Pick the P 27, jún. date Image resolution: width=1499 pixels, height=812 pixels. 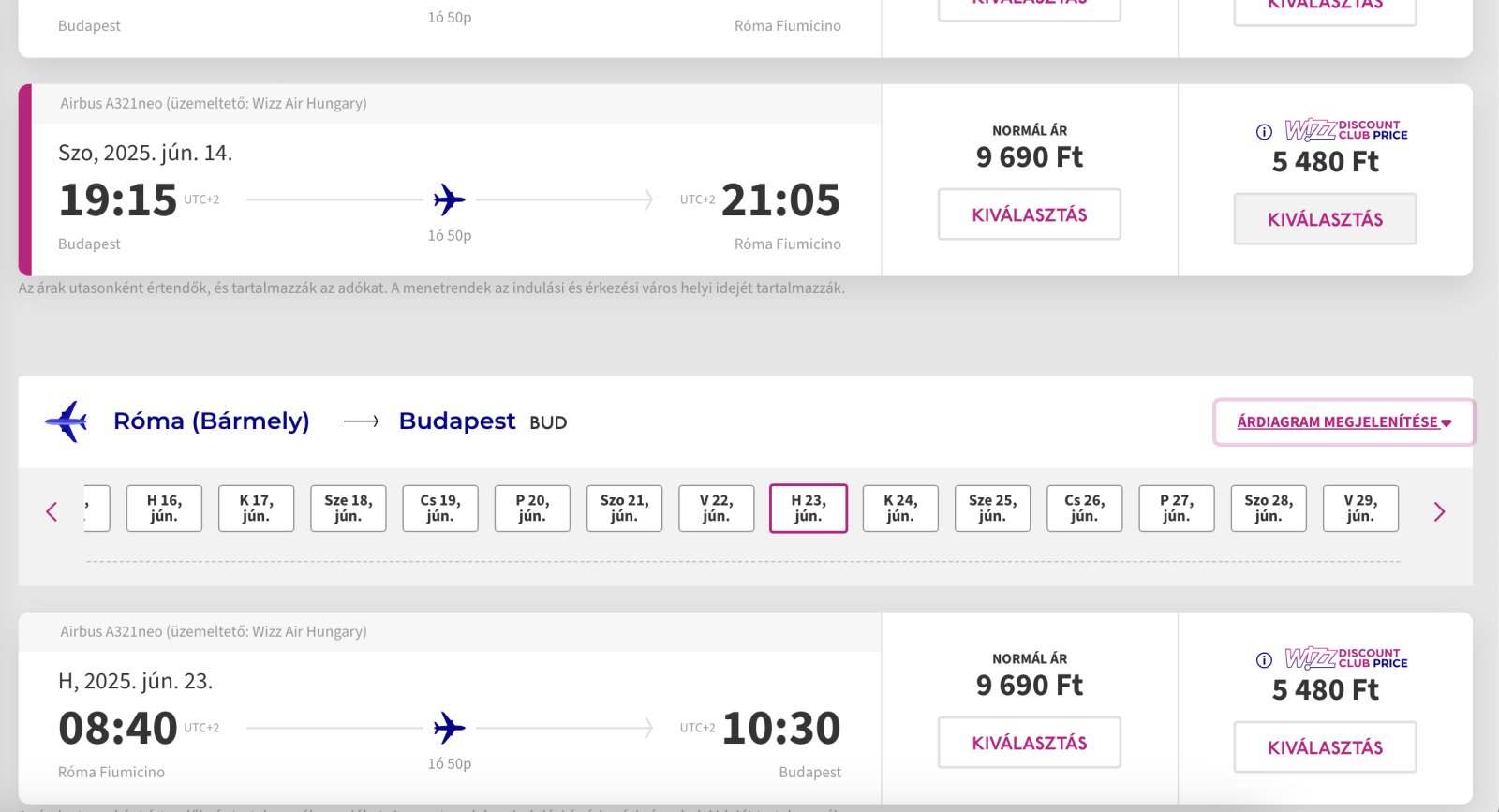point(1177,509)
